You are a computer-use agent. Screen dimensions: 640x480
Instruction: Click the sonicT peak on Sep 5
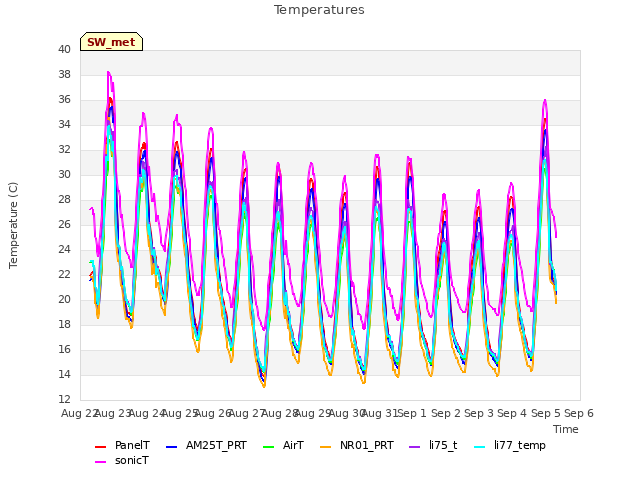[545, 100]
